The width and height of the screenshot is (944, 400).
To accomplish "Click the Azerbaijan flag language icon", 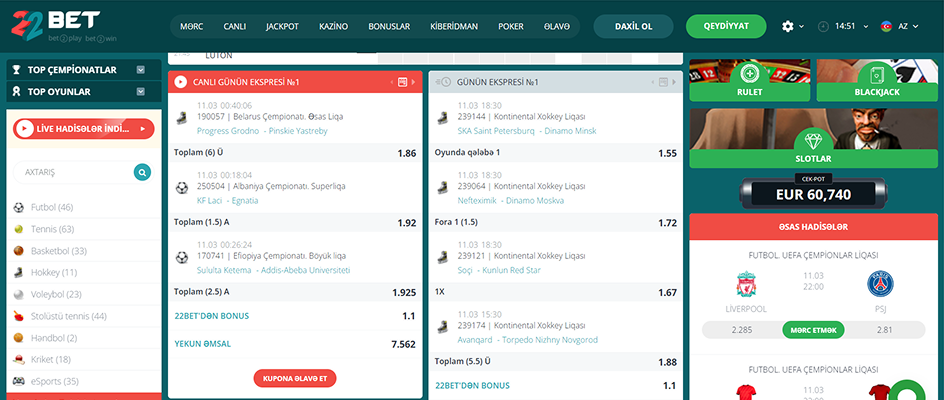I will pyautogui.click(x=886, y=27).
